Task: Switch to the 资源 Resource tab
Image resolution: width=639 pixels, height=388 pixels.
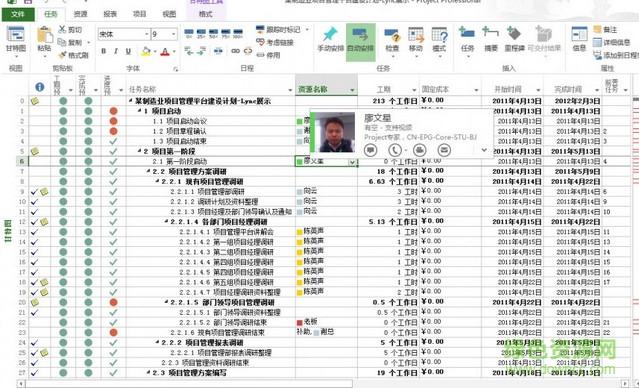Action: 80,14
